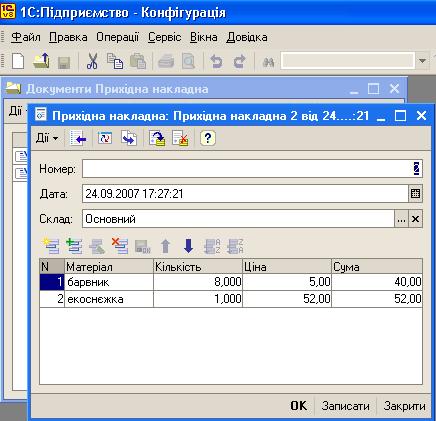Add a new row to the table
Image resolution: width=436 pixels, height=421 pixels.
pos(51,246)
